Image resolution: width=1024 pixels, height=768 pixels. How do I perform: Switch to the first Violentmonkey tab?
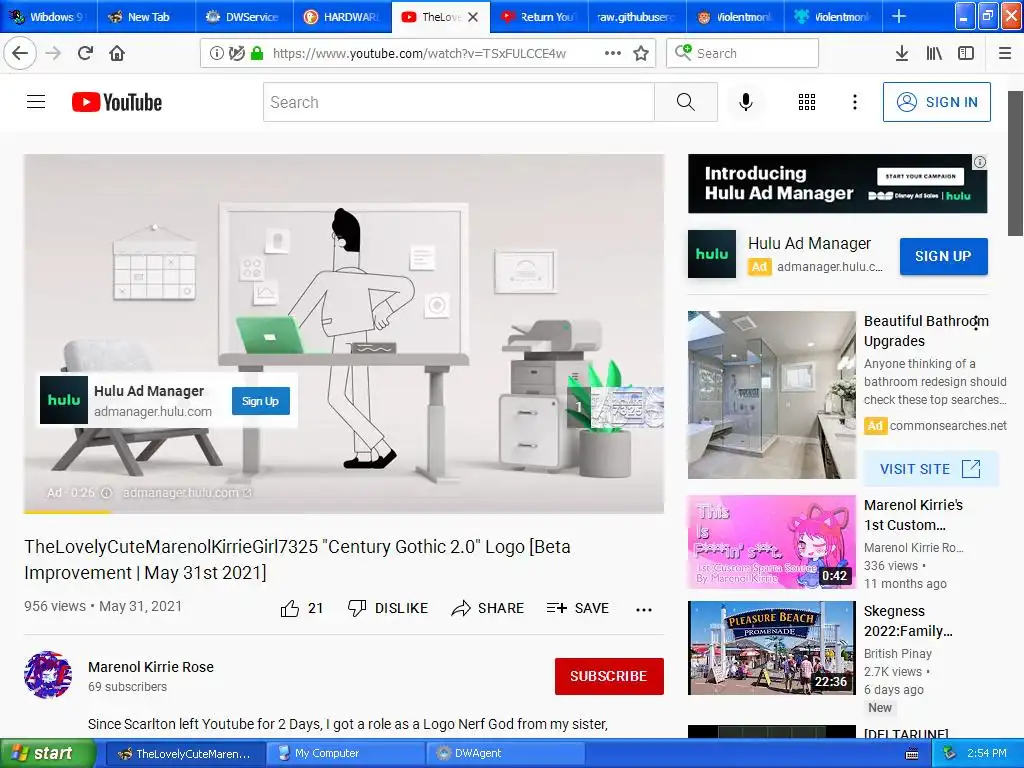(735, 17)
